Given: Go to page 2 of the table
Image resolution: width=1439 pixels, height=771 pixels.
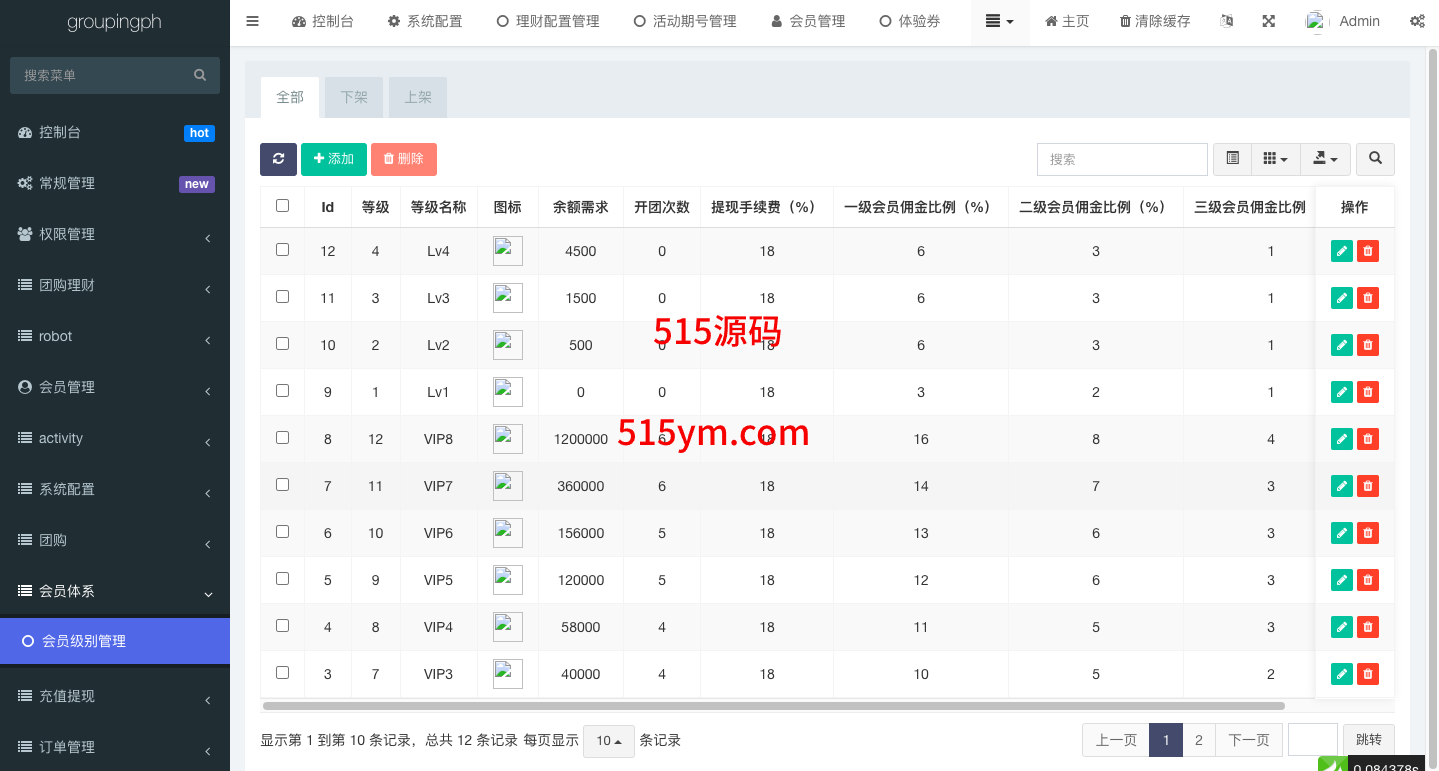Looking at the screenshot, I should (1198, 740).
